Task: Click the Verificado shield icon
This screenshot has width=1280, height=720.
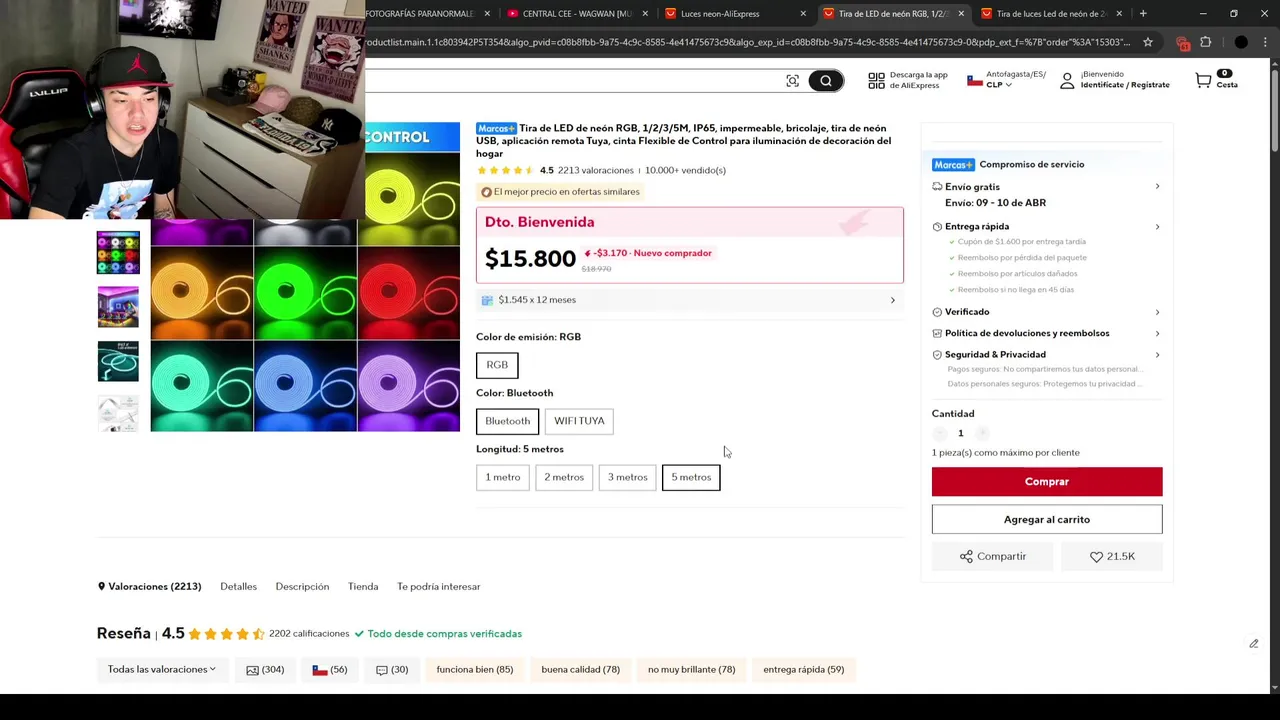Action: click(937, 312)
